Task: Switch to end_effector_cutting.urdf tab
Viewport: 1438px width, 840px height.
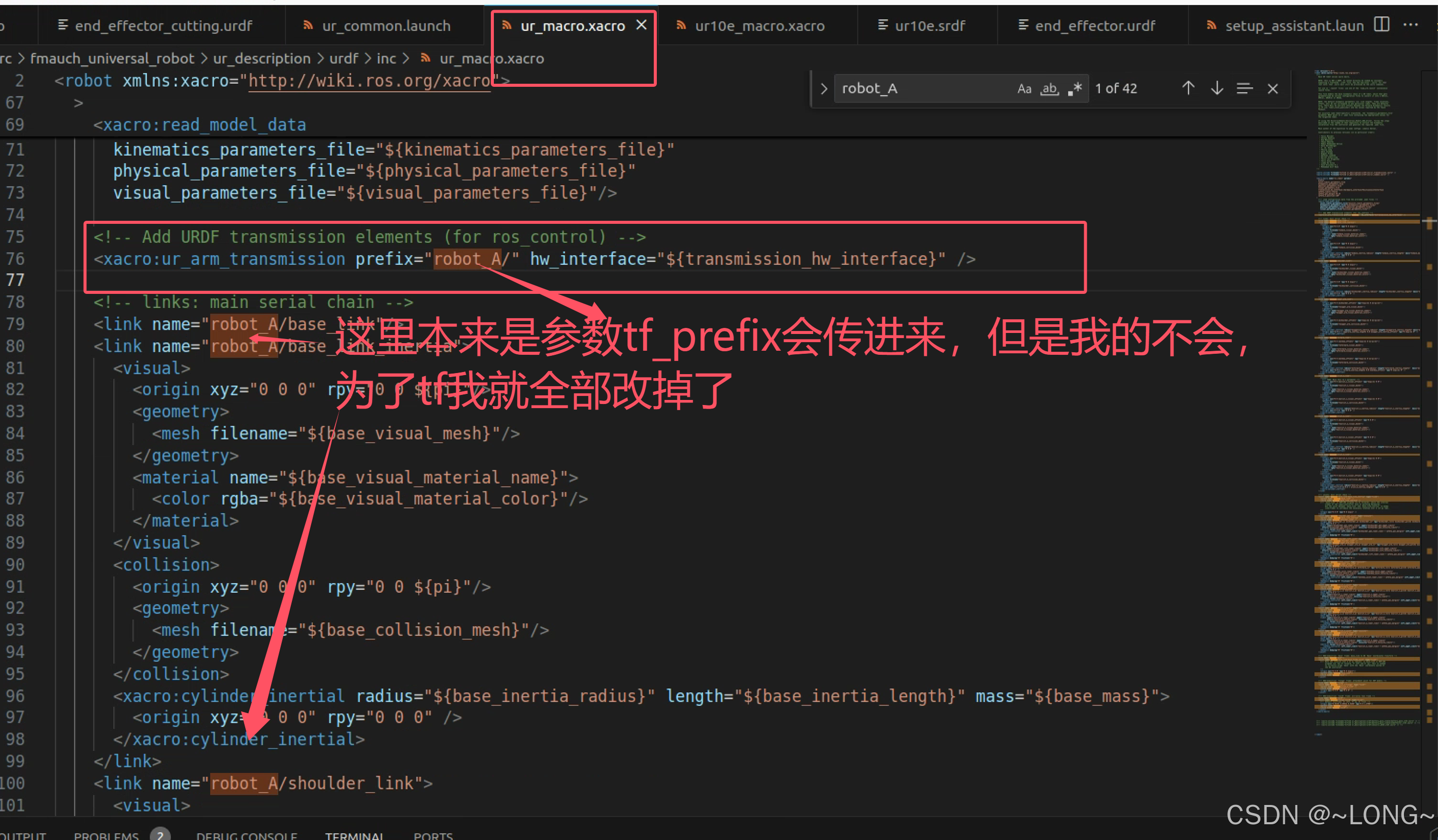Action: [163, 26]
